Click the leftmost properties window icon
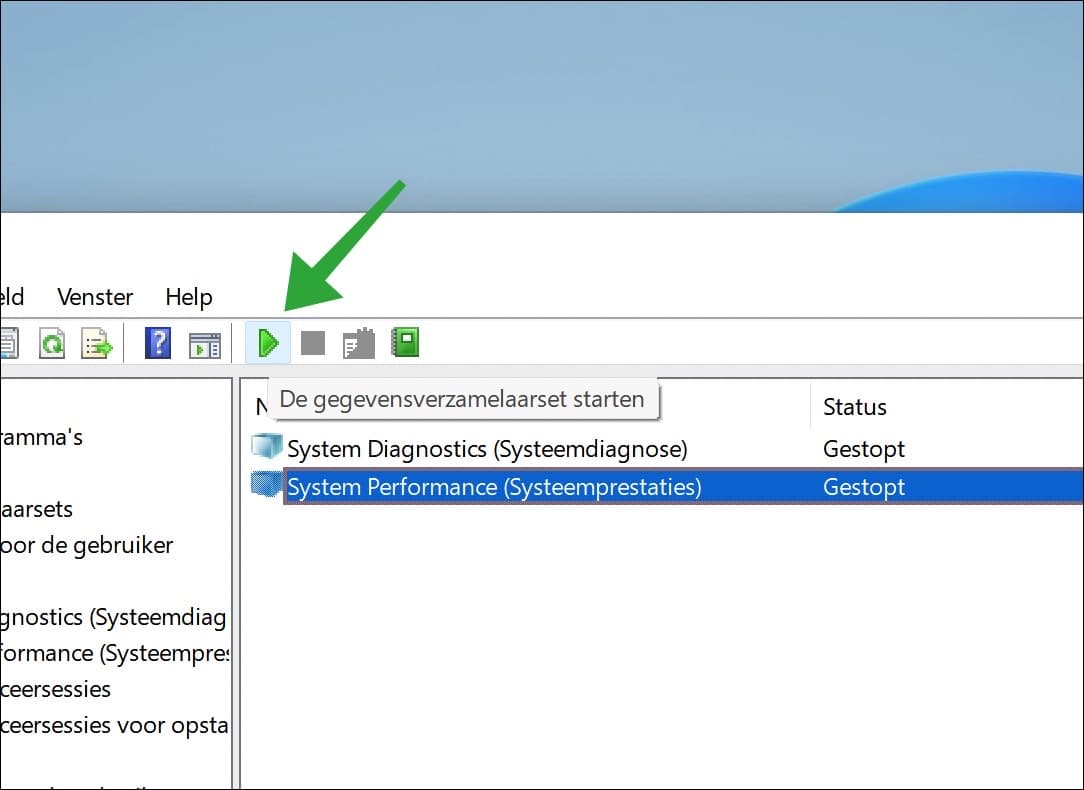Screen dimensions: 1084x790 coord(8,342)
